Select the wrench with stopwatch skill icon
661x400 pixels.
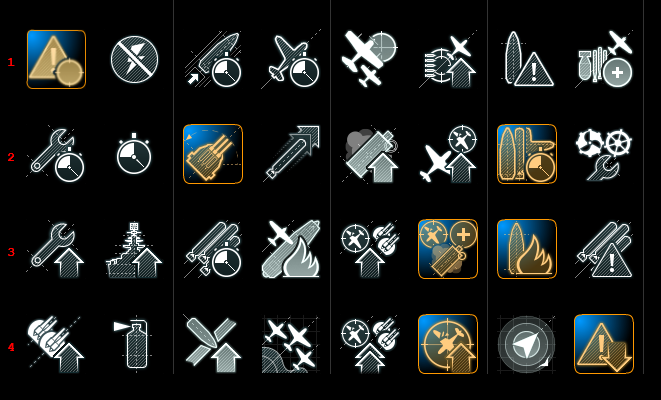56,154
